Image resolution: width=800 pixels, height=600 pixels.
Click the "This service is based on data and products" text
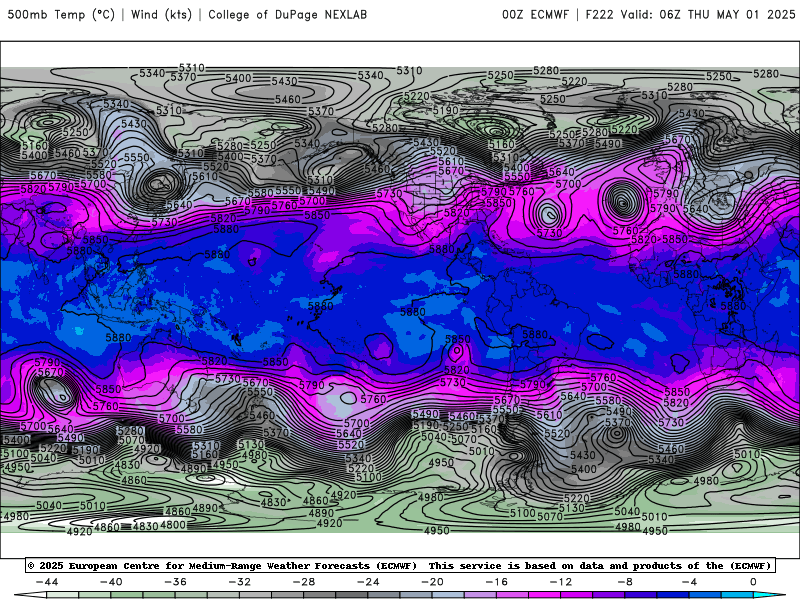click(555, 566)
